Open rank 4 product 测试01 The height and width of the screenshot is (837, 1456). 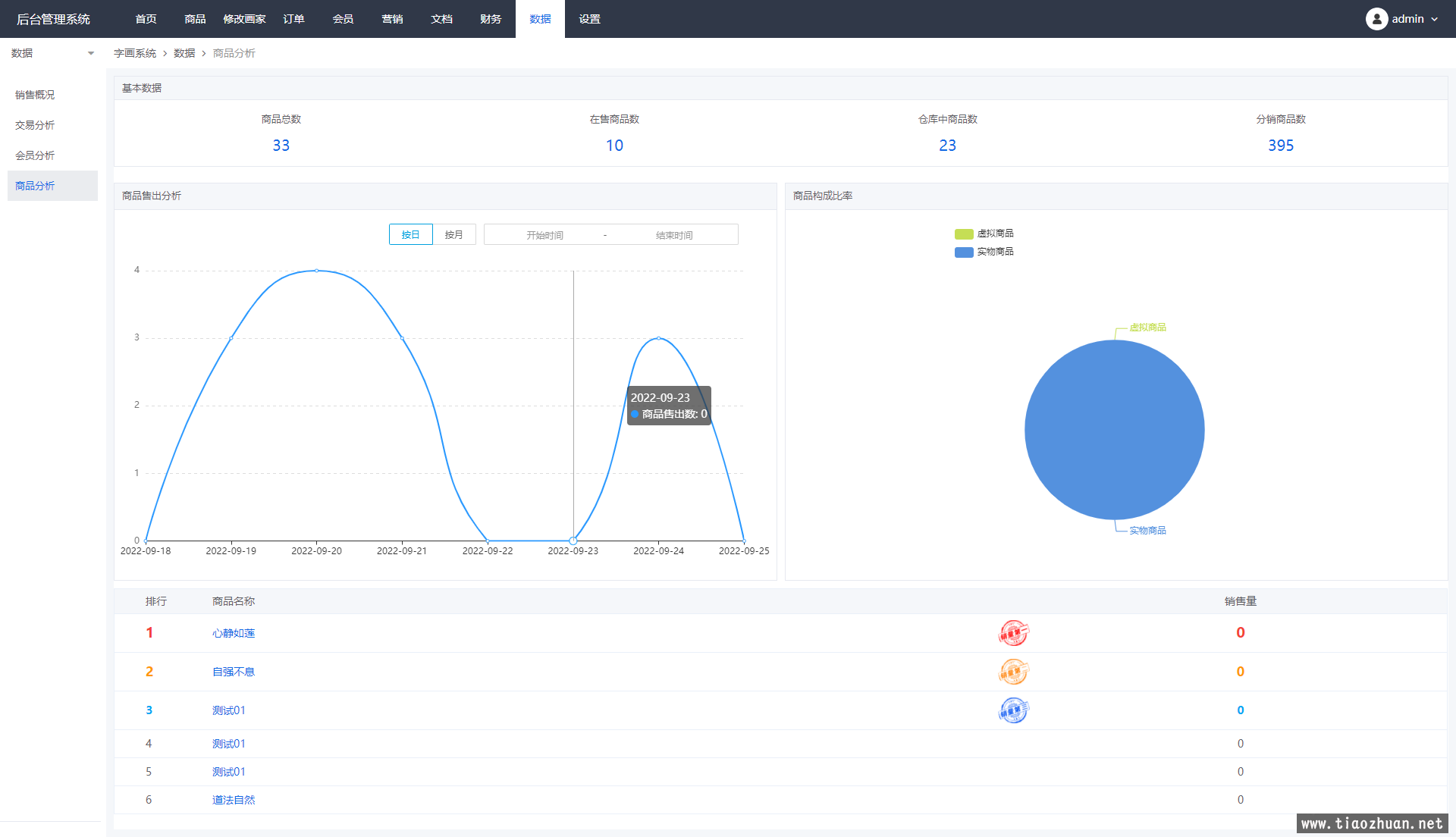229,744
